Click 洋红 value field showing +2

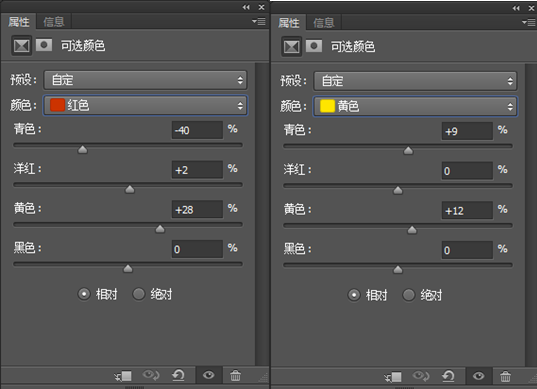[x=197, y=170]
